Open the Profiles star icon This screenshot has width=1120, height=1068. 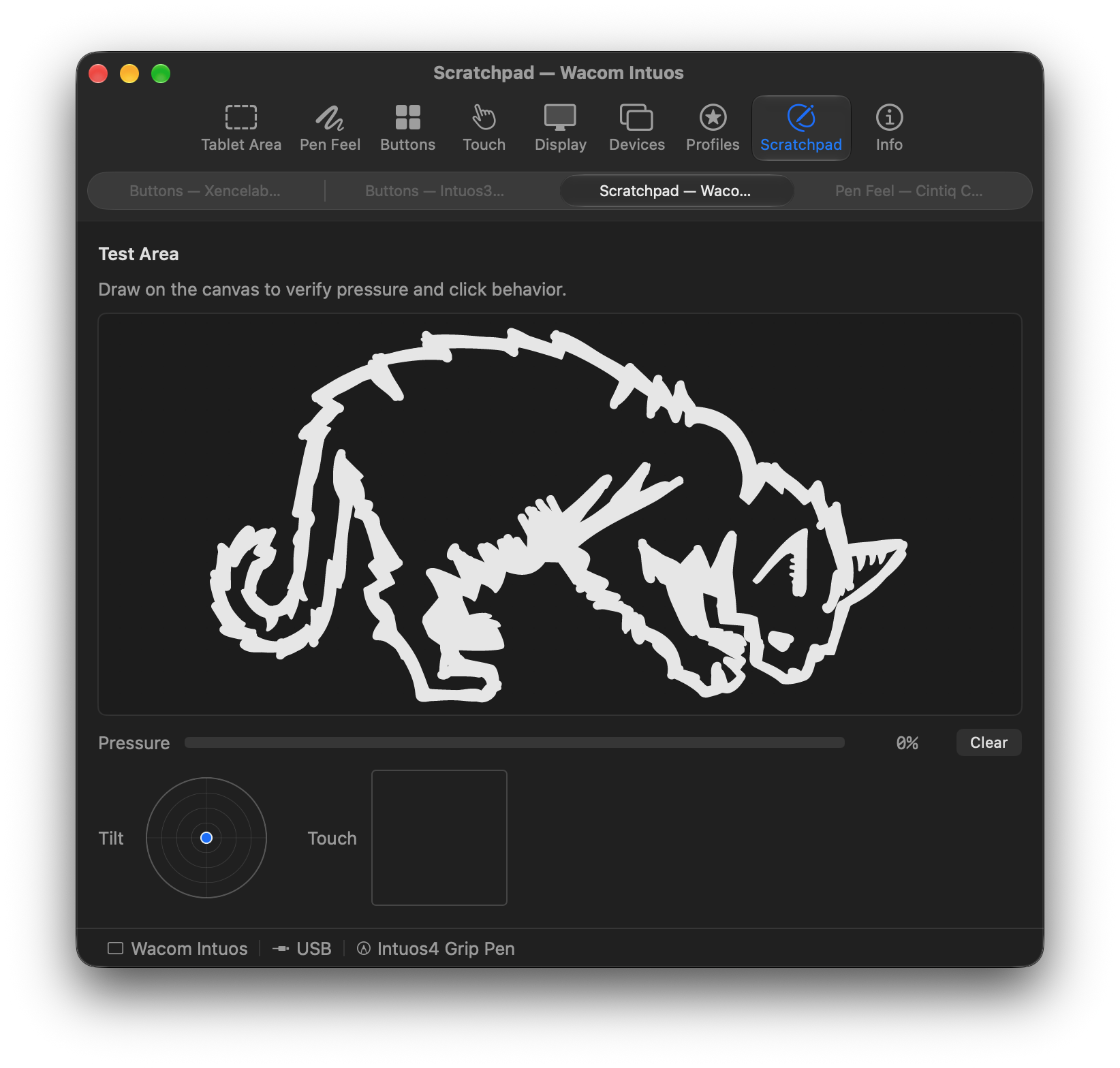[713, 118]
